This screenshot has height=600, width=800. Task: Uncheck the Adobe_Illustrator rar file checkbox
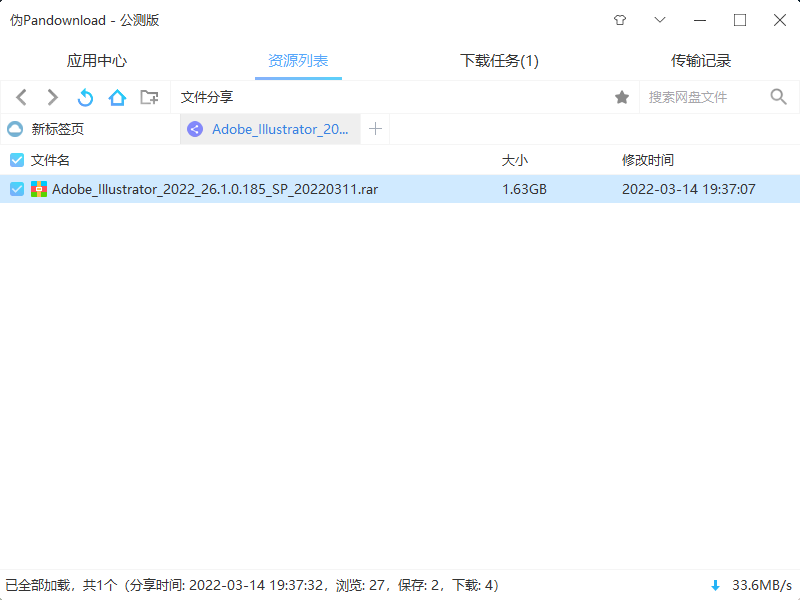17,189
